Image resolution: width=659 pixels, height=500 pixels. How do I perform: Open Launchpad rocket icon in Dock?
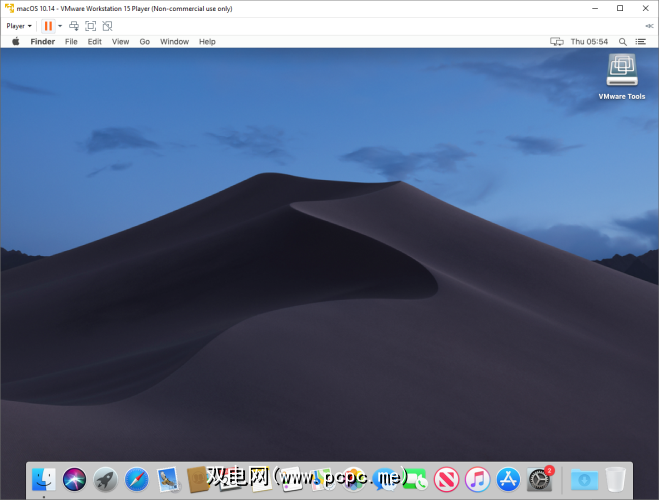105,479
